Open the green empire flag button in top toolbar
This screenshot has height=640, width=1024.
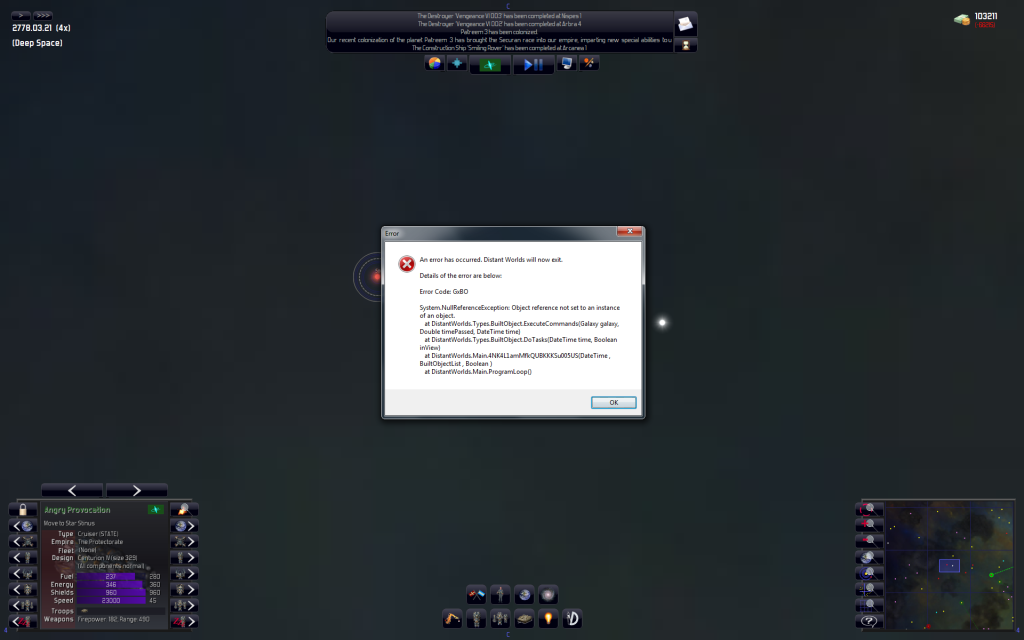pos(490,65)
